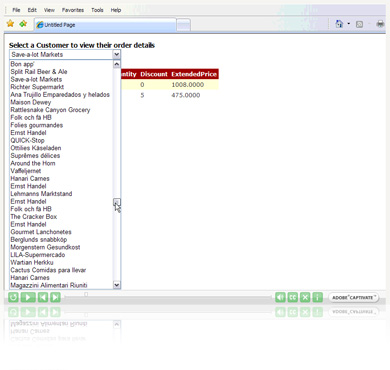The height and width of the screenshot is (370, 390).
Task: Click the browser Home icon
Action: pos(339,24)
